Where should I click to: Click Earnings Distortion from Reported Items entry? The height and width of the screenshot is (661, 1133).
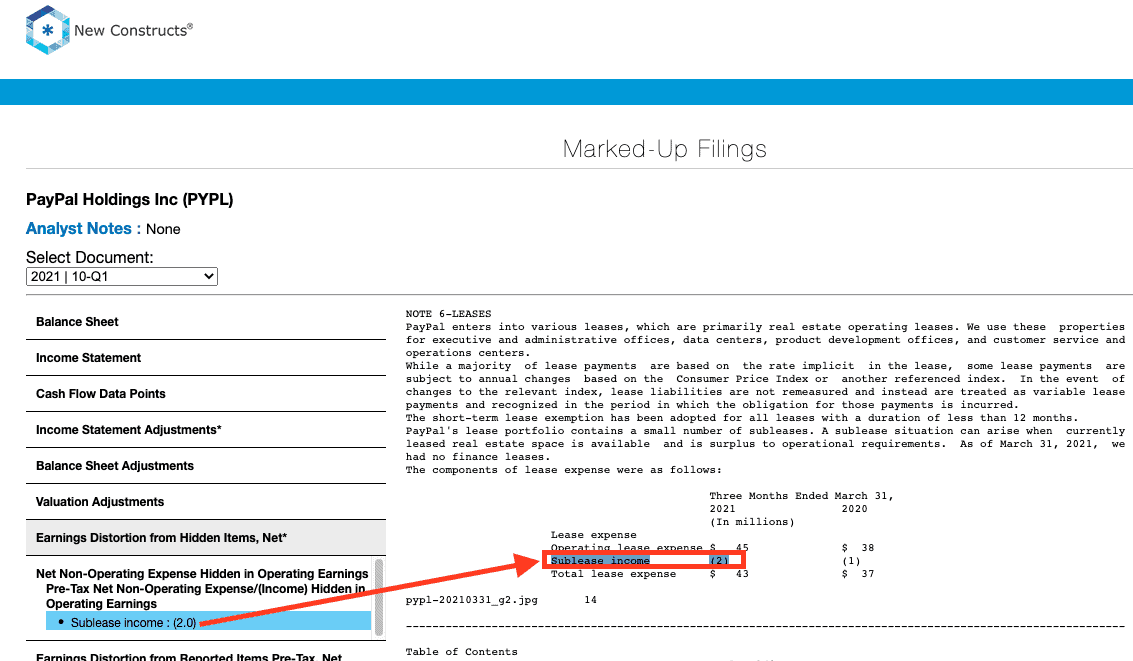(189, 656)
